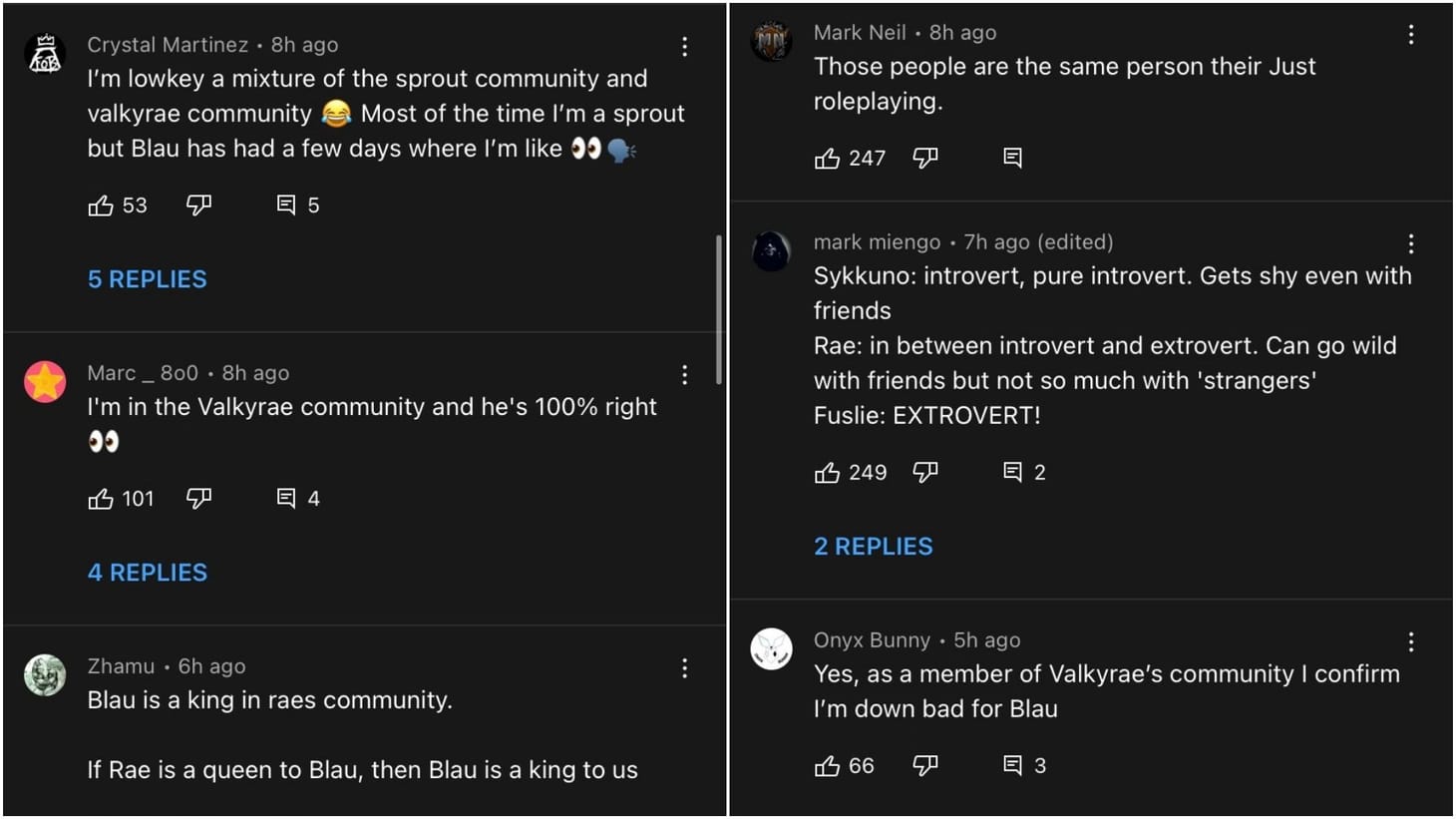Click the reply icon on Mark Neil's comment
The image size is (1456, 819).
point(1012,158)
